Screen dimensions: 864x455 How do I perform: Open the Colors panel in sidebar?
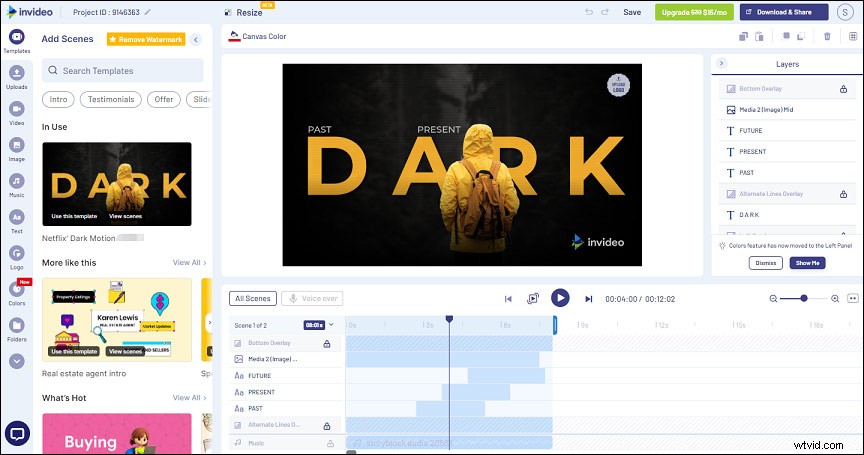[16, 292]
